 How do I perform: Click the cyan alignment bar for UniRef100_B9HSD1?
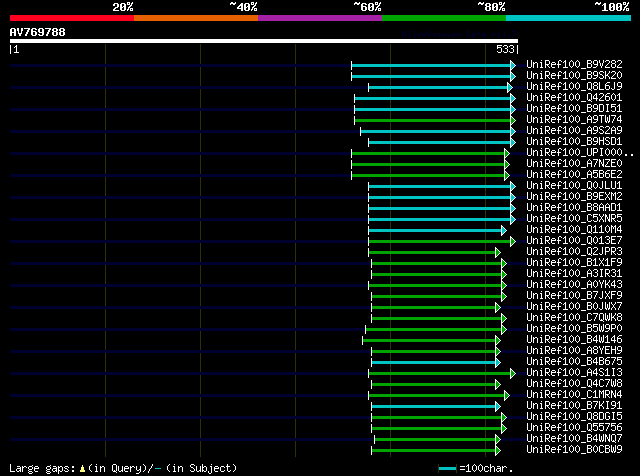click(x=439, y=142)
